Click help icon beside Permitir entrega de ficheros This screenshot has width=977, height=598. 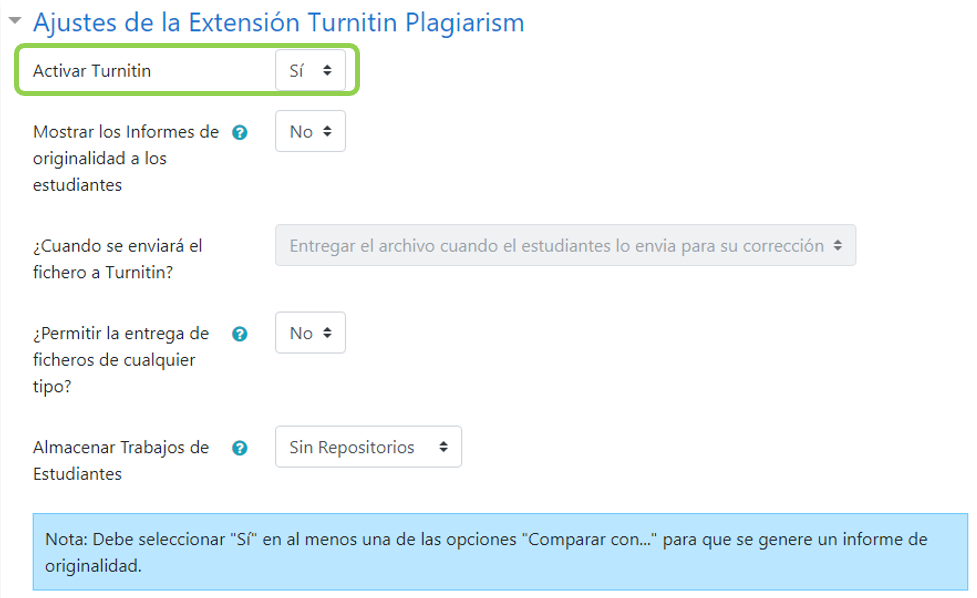[240, 333]
